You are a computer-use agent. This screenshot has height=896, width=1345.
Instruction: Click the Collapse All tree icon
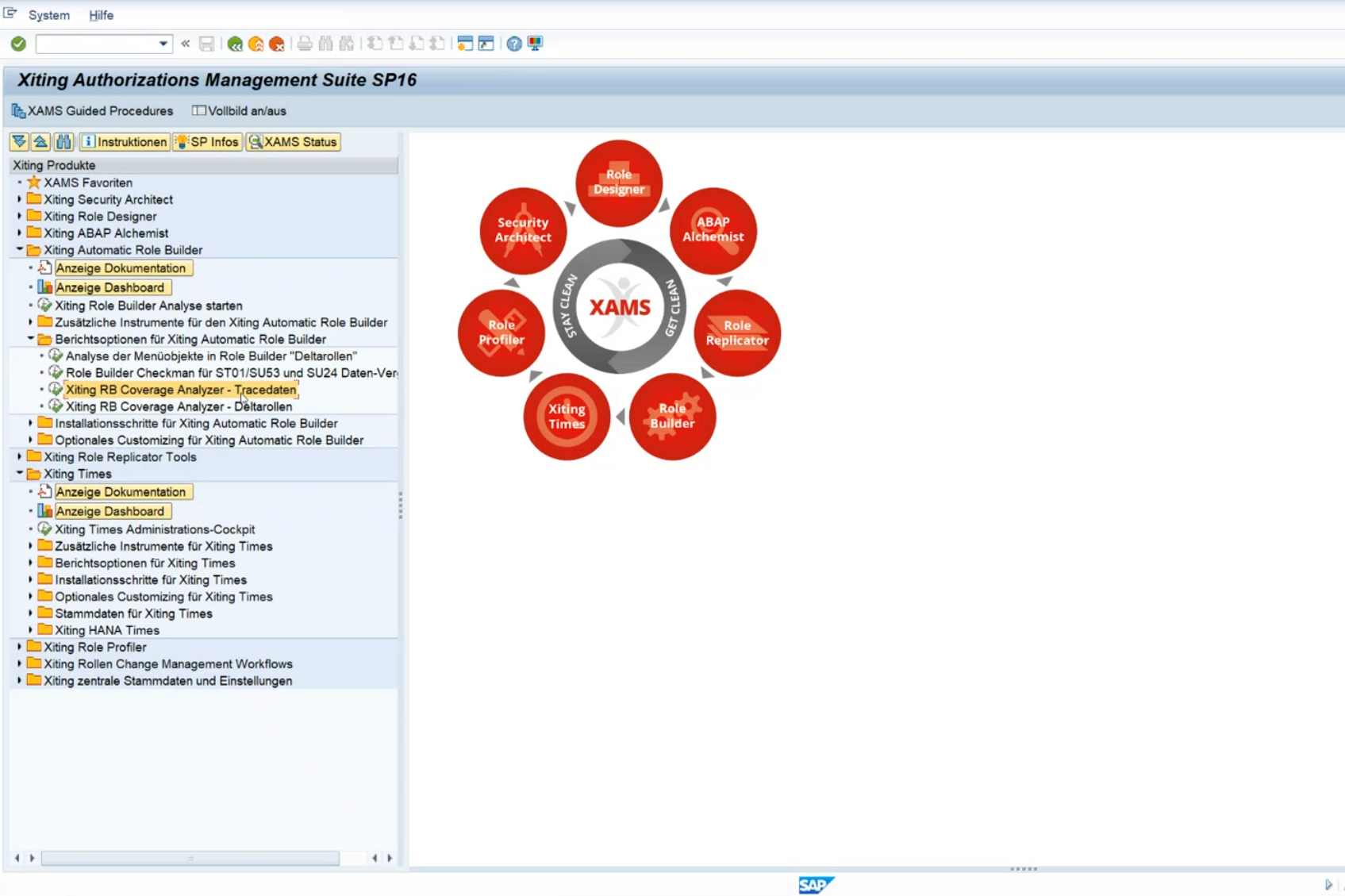[40, 142]
